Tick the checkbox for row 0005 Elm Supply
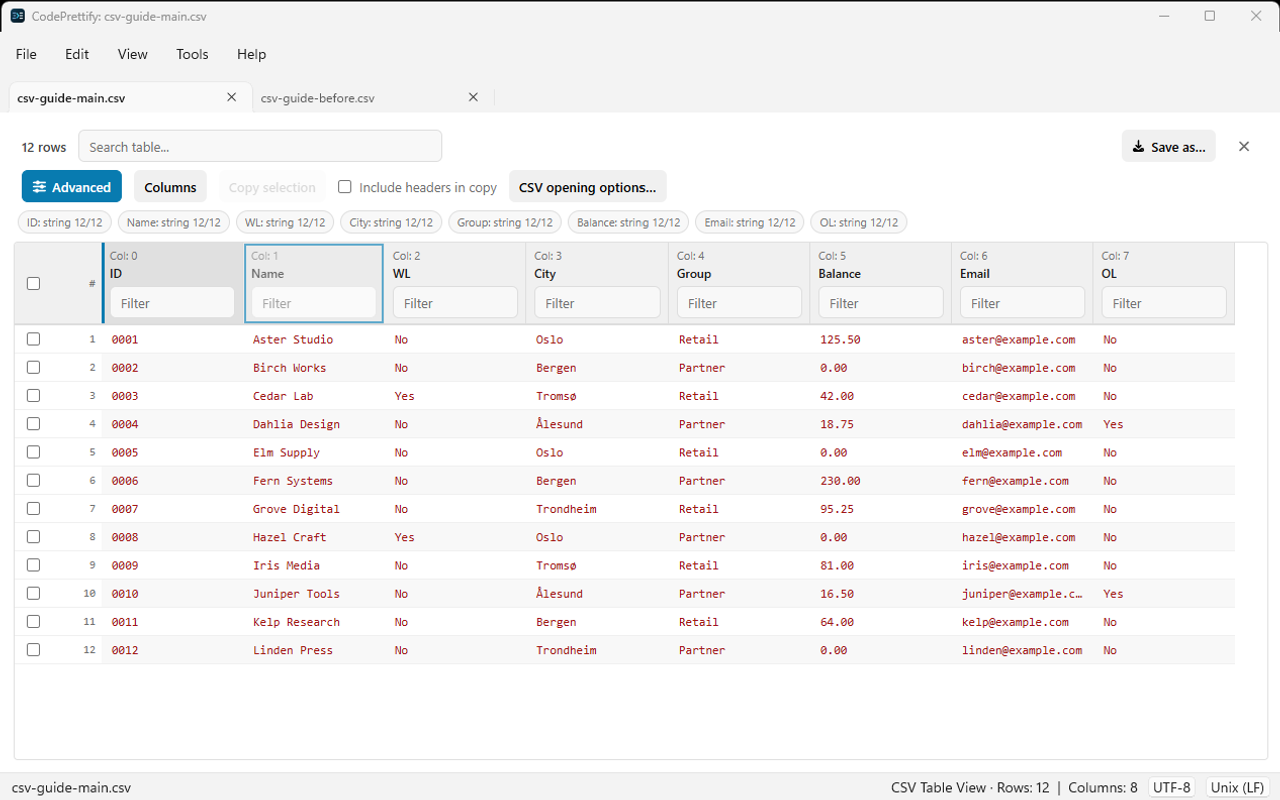Screen dimensions: 1280x800 (33, 452)
